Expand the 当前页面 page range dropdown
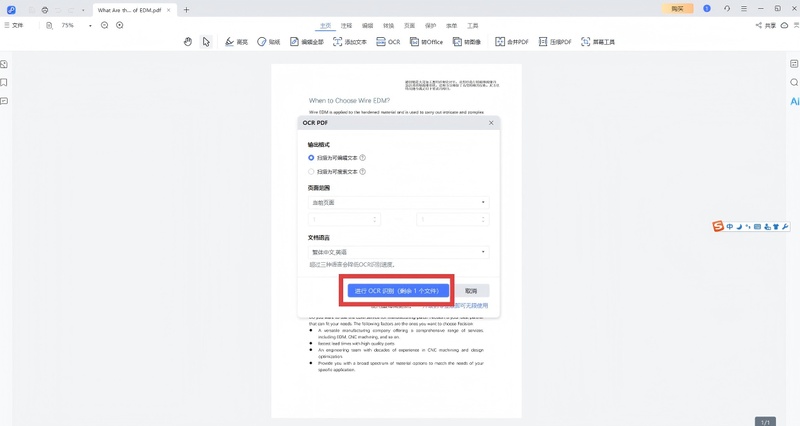The image size is (800, 426). coord(398,202)
